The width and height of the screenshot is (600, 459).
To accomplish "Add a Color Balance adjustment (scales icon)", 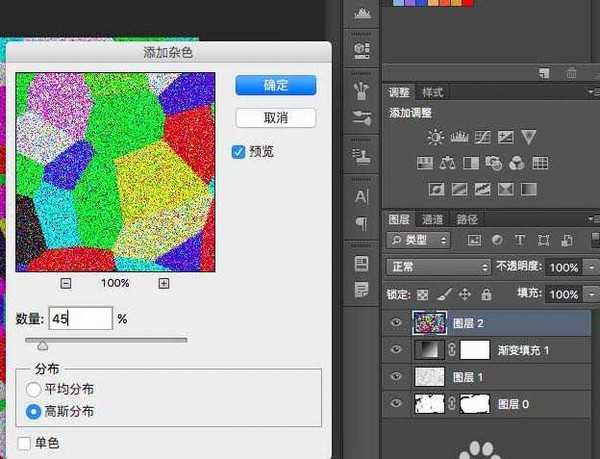I will pyautogui.click(x=445, y=163).
